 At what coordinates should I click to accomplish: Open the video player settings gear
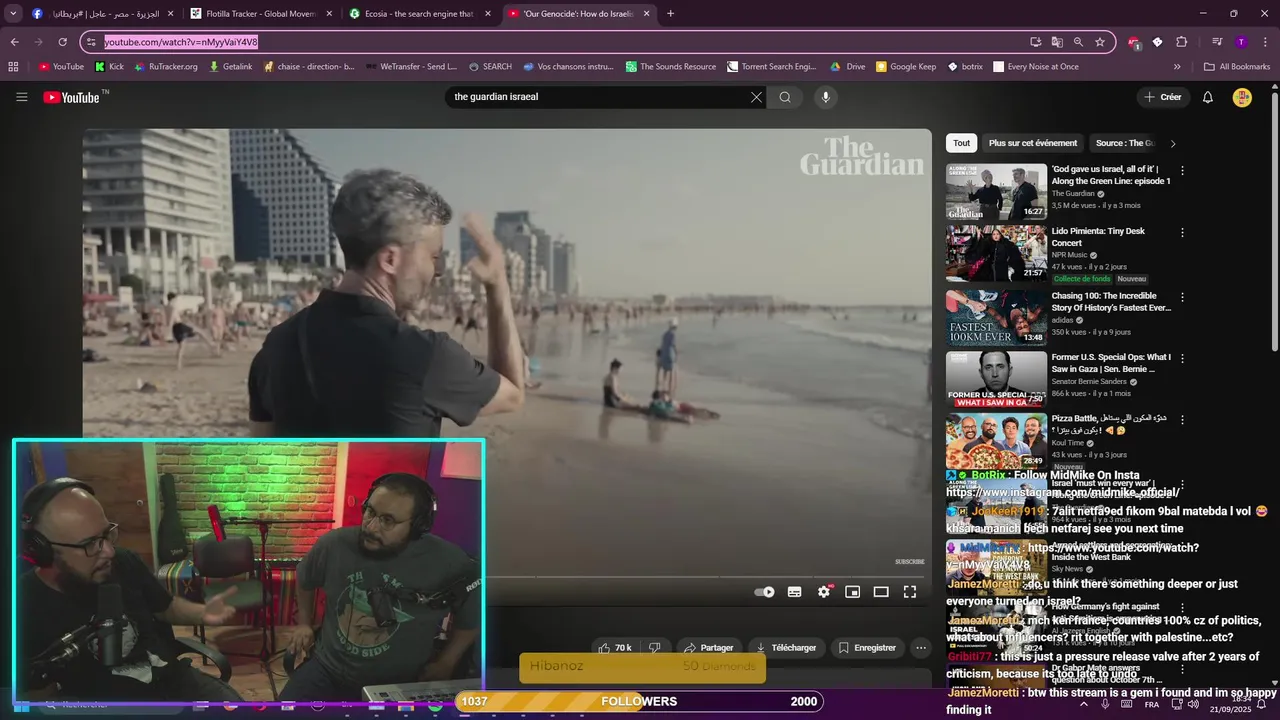(824, 592)
